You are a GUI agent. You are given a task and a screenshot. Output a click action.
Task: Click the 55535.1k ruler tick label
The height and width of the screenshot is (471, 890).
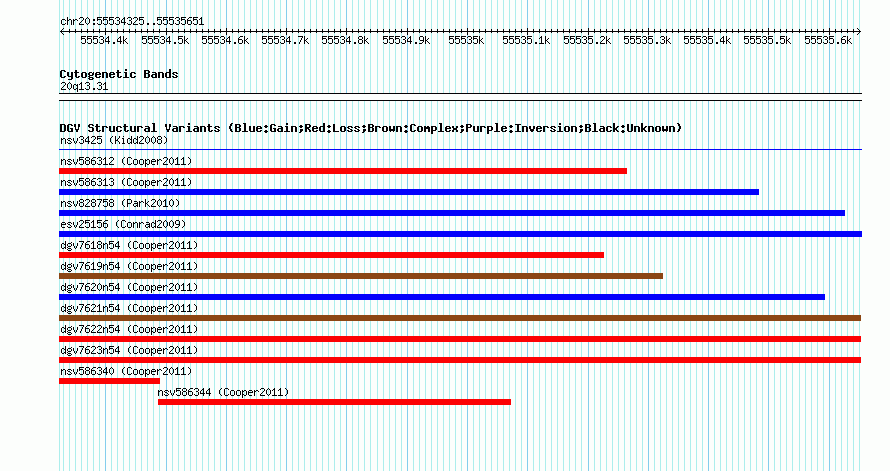(527, 40)
